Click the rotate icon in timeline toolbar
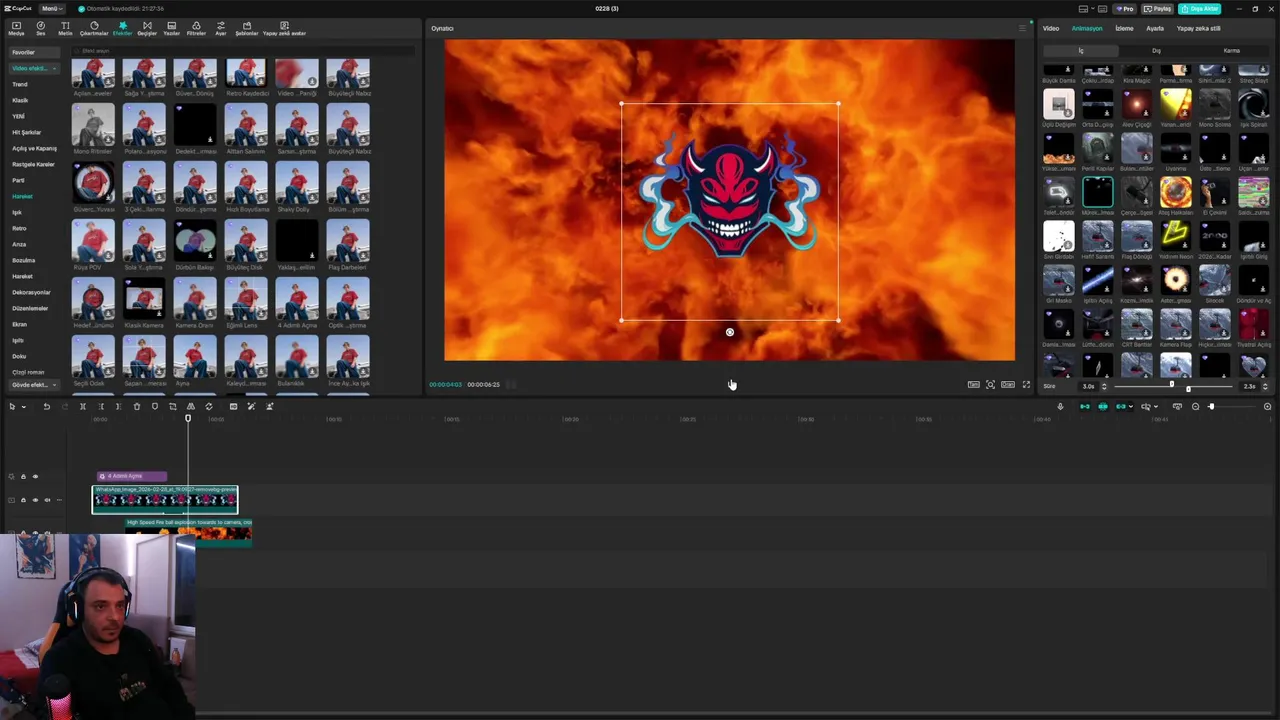The image size is (1280, 720). pos(209,407)
